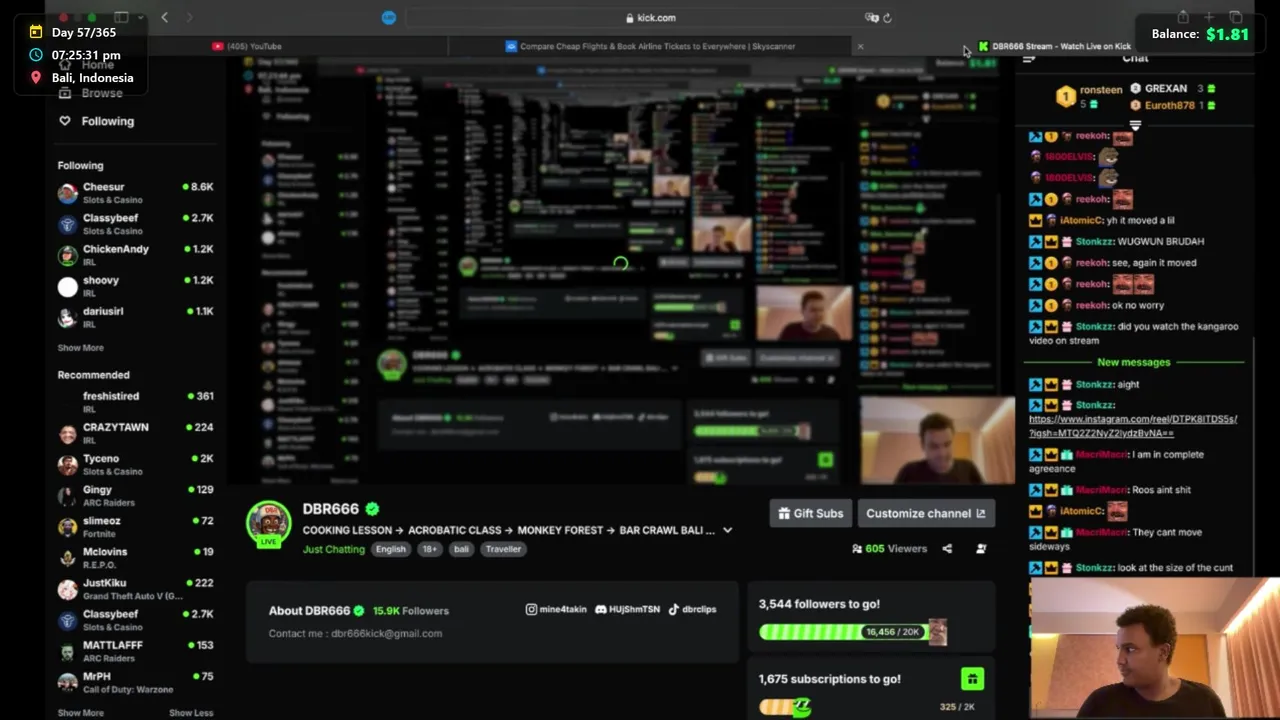Viewport: 1280px width, 720px height.
Task: Expand Show More under Following list
Action: (80, 348)
